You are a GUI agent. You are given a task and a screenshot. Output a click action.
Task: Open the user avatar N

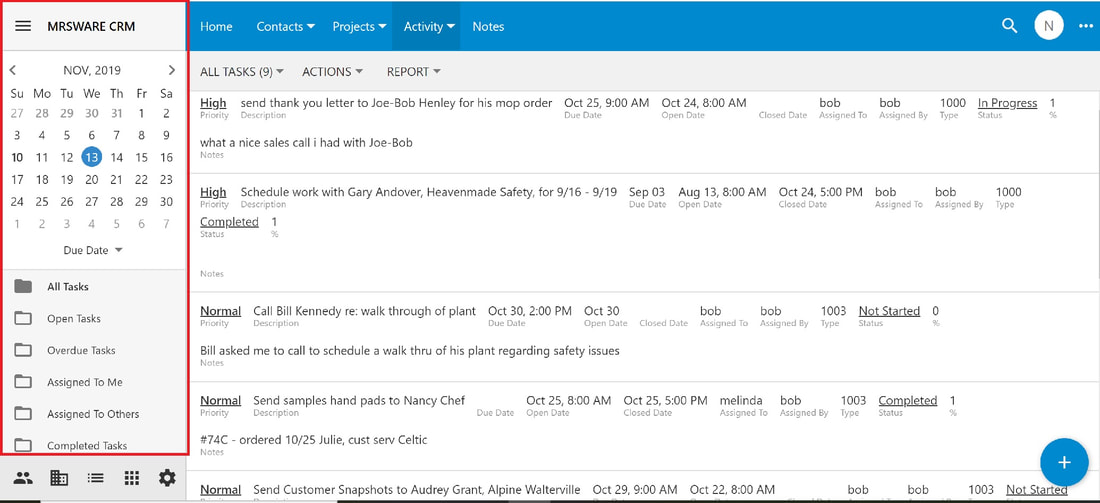pyautogui.click(x=1049, y=26)
